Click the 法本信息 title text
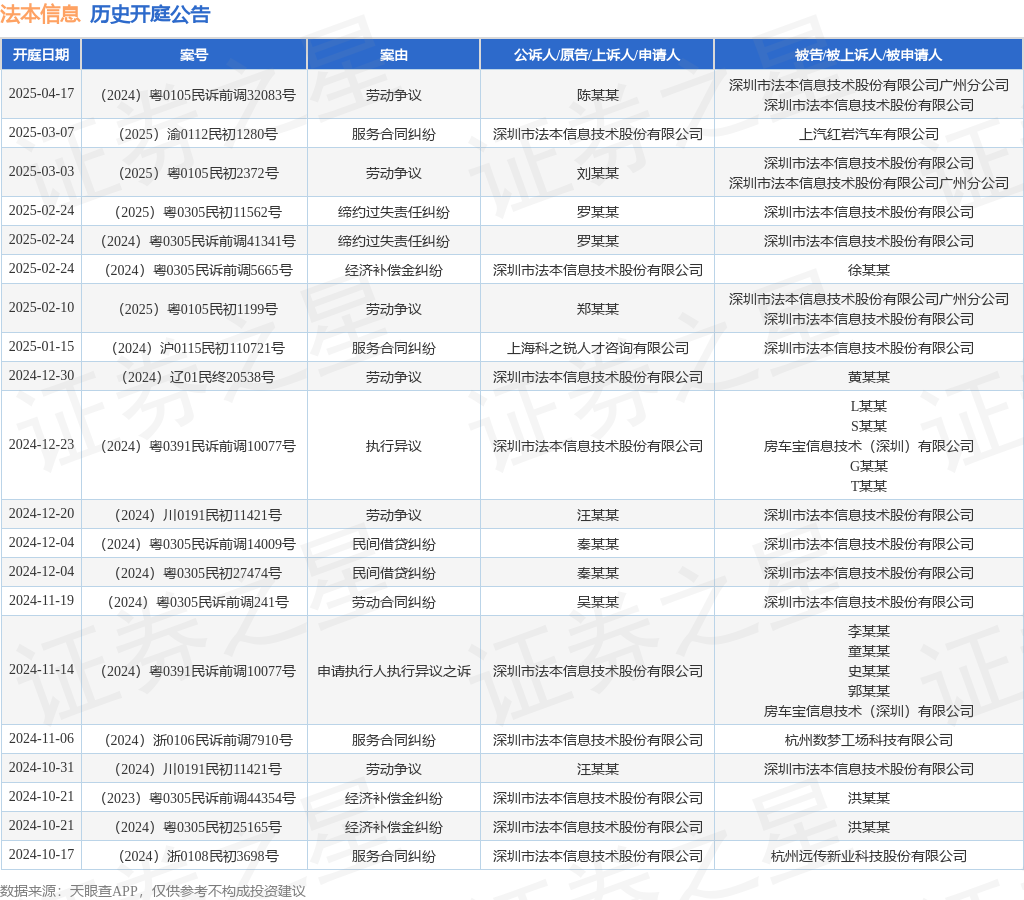This screenshot has height=900, width=1024. [40, 14]
